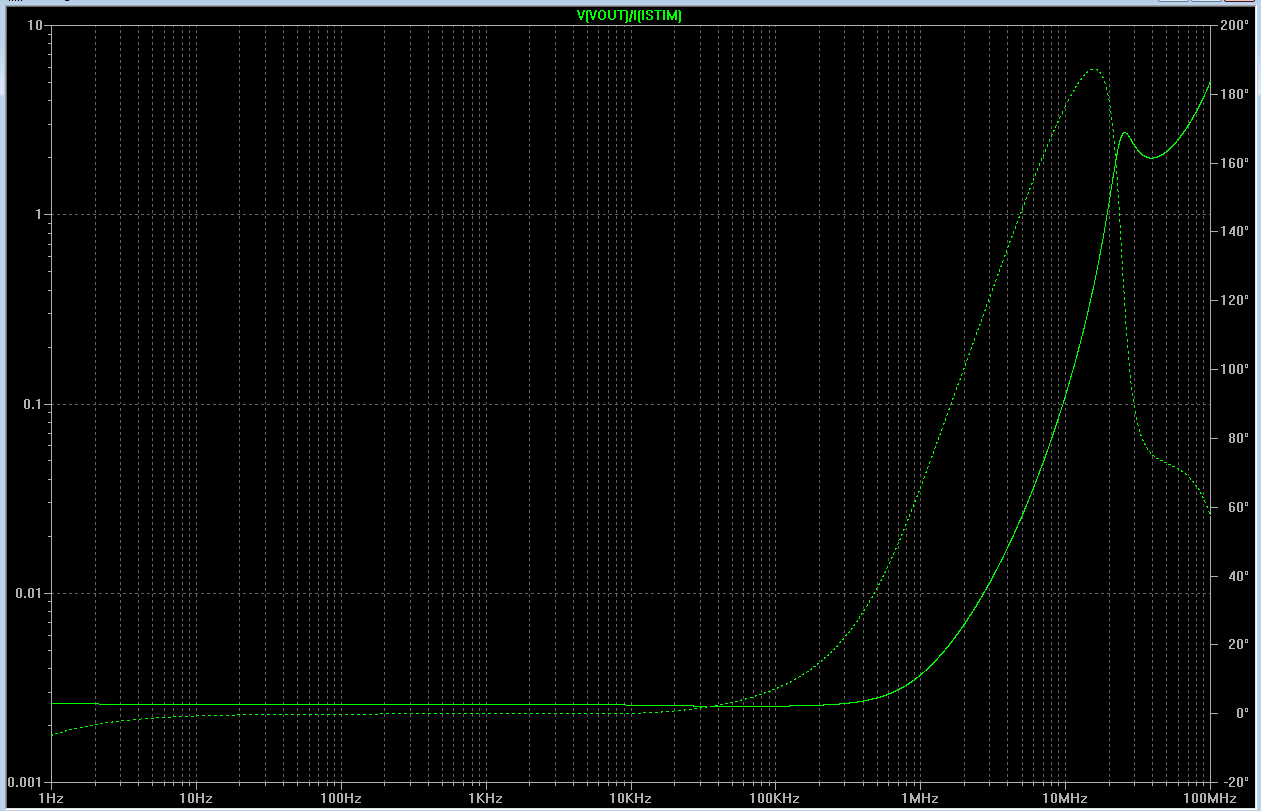Click the 140° phase axis label

pyautogui.click(x=1235, y=232)
